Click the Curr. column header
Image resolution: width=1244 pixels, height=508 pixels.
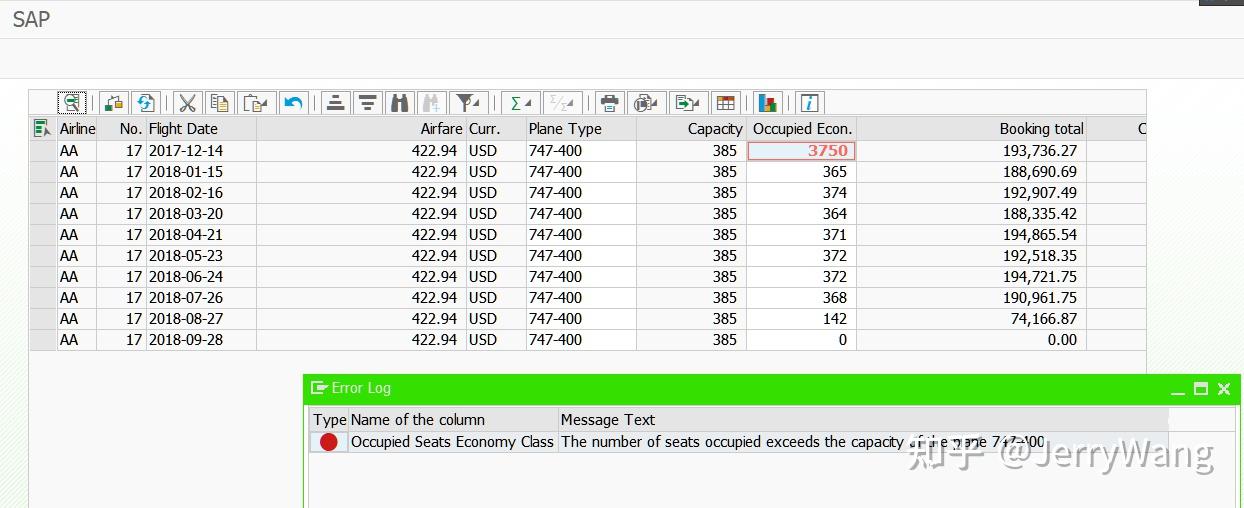496,128
